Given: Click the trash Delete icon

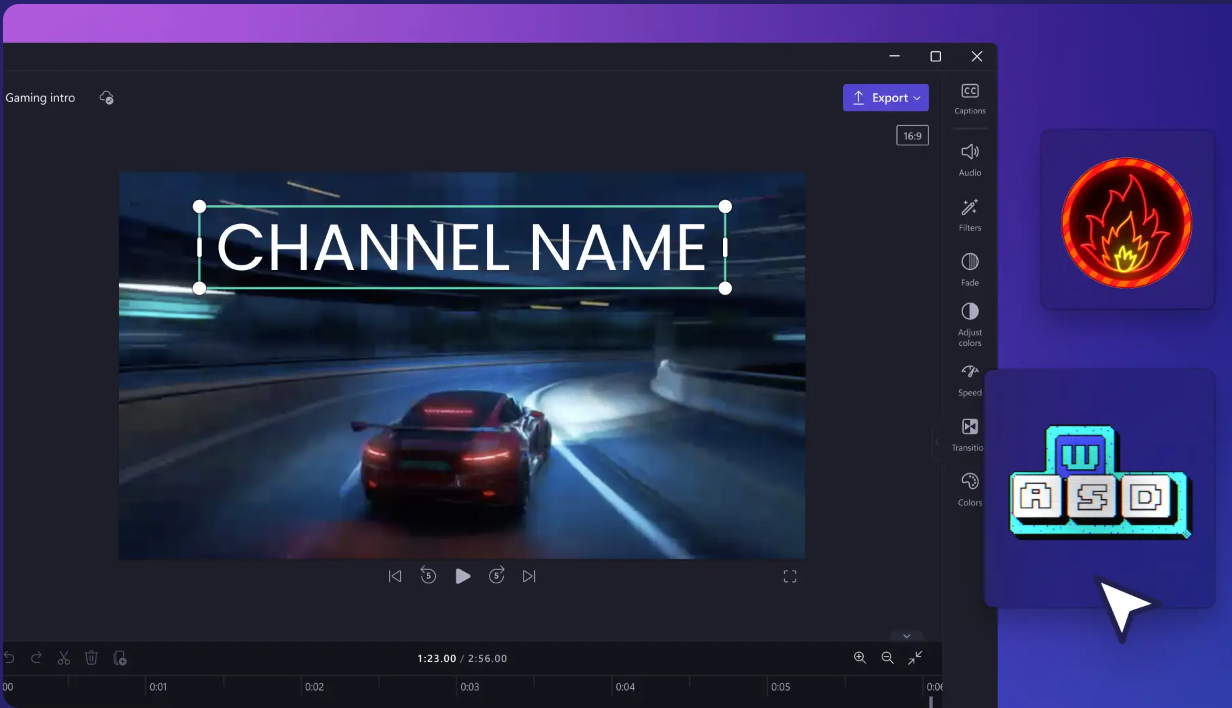Looking at the screenshot, I should pos(91,658).
